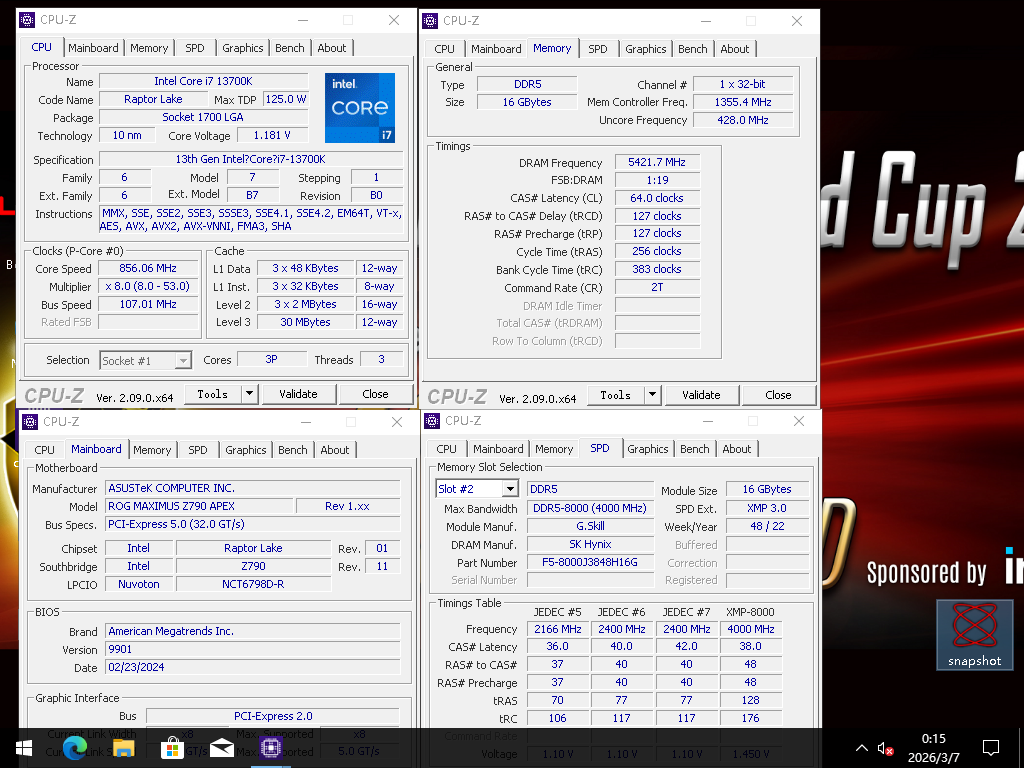Click part number F5-8000J3848H16G
Screen dimensions: 1024x768
[590, 562]
